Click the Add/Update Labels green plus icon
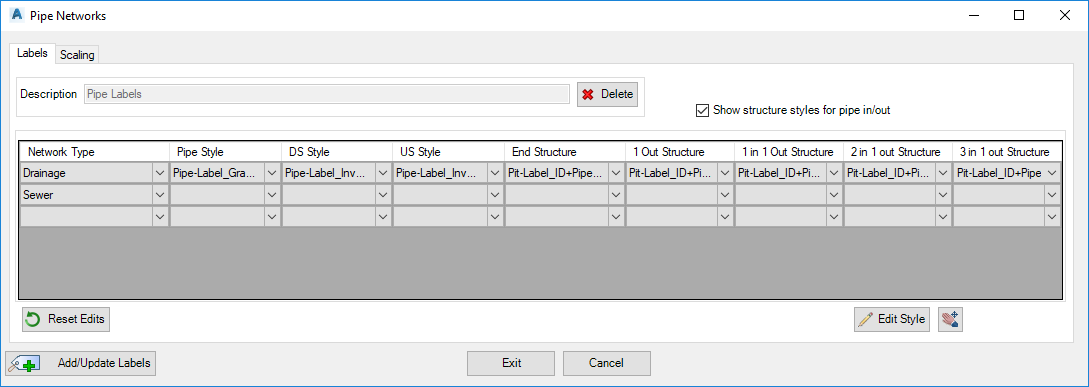This screenshot has height=387, width=1089. click(25, 363)
